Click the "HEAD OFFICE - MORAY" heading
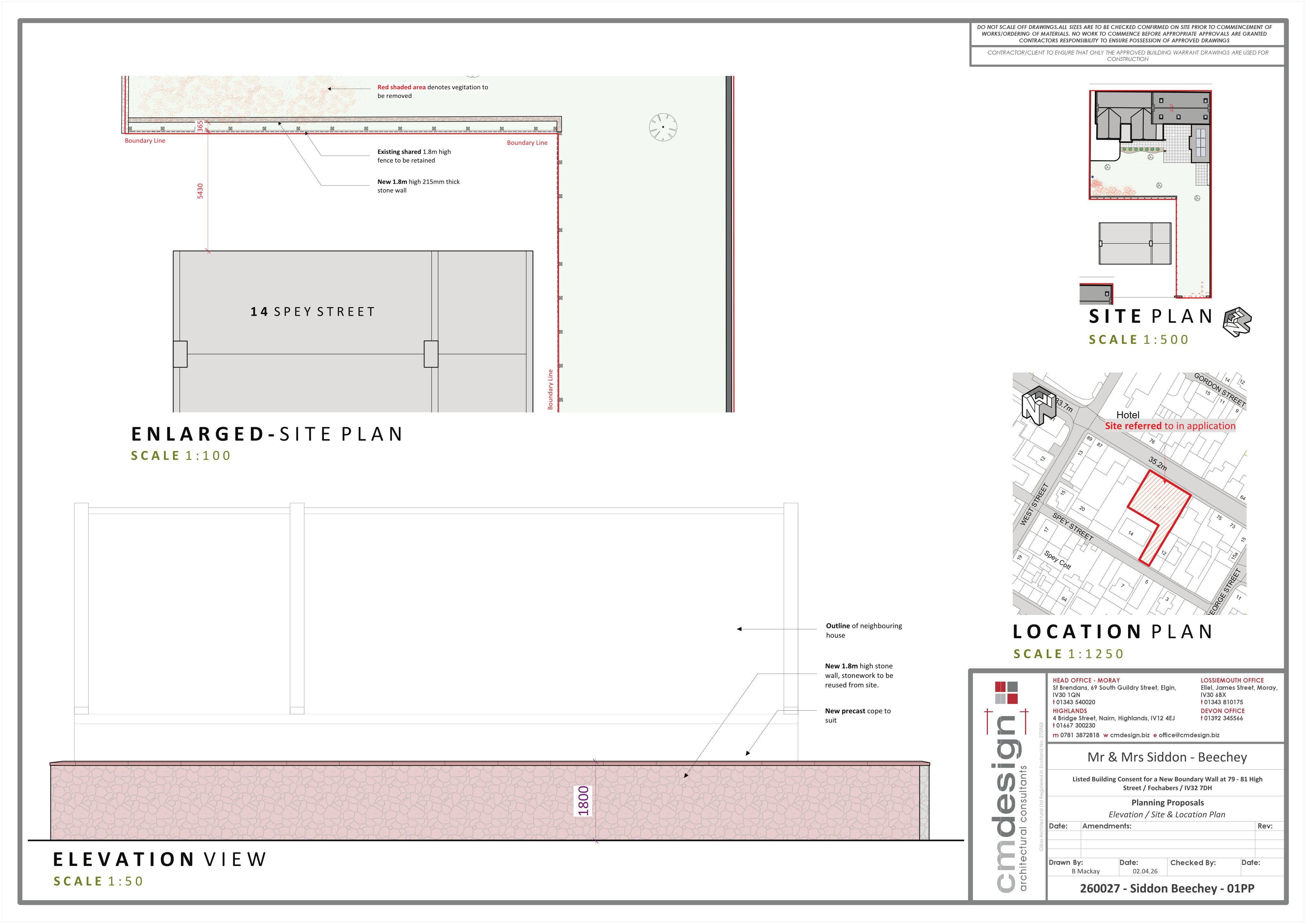The image size is (1307, 924). [1086, 681]
